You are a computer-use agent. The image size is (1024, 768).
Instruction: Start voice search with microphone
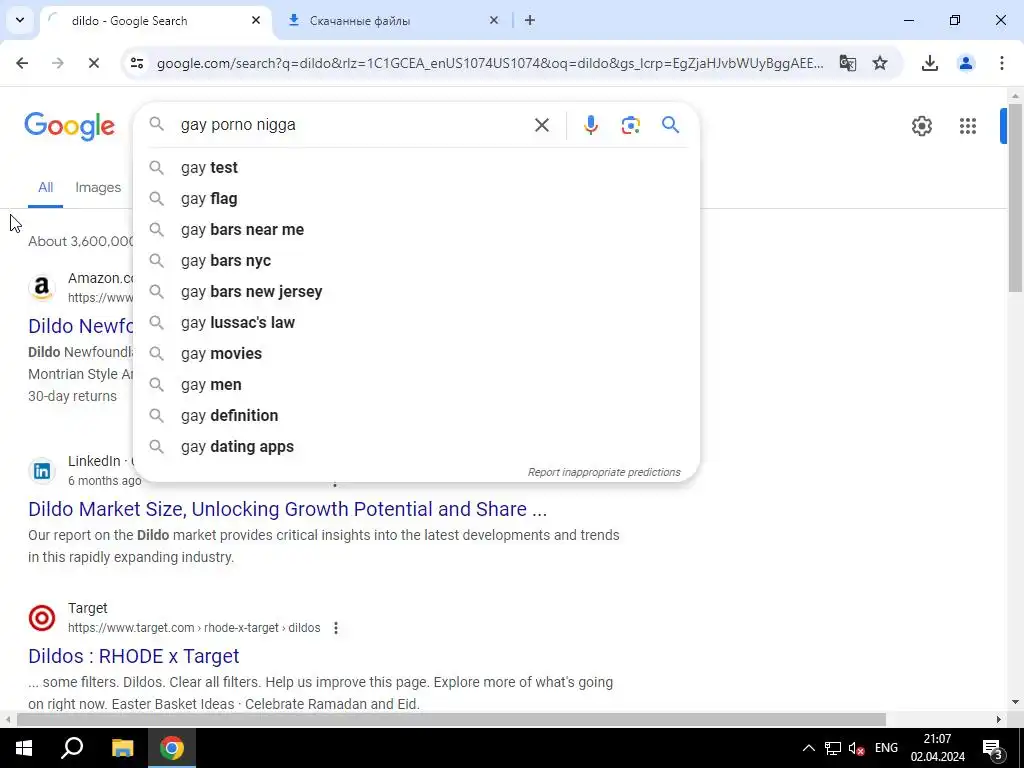(x=590, y=125)
